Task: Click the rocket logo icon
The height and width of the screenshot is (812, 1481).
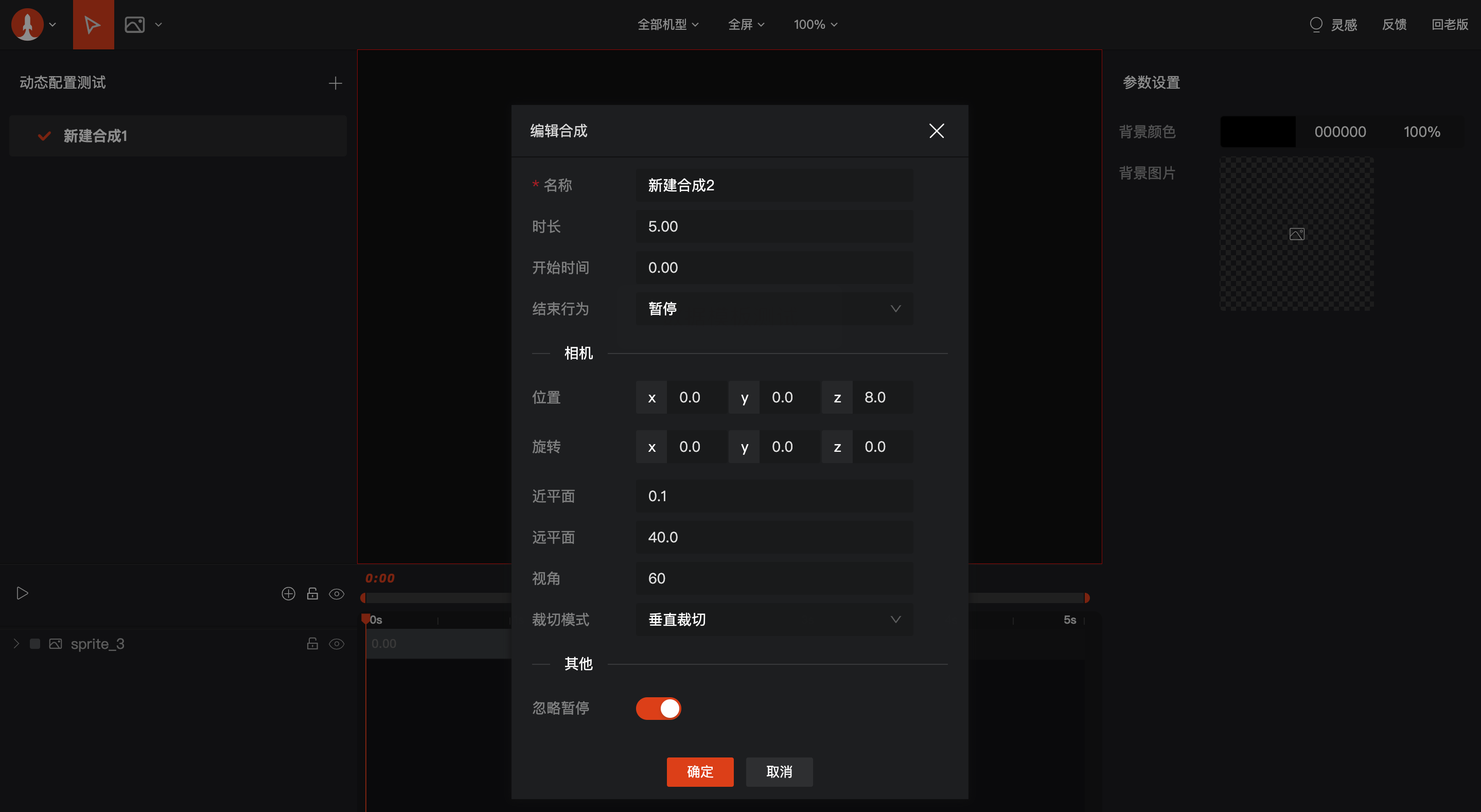Action: click(x=27, y=25)
